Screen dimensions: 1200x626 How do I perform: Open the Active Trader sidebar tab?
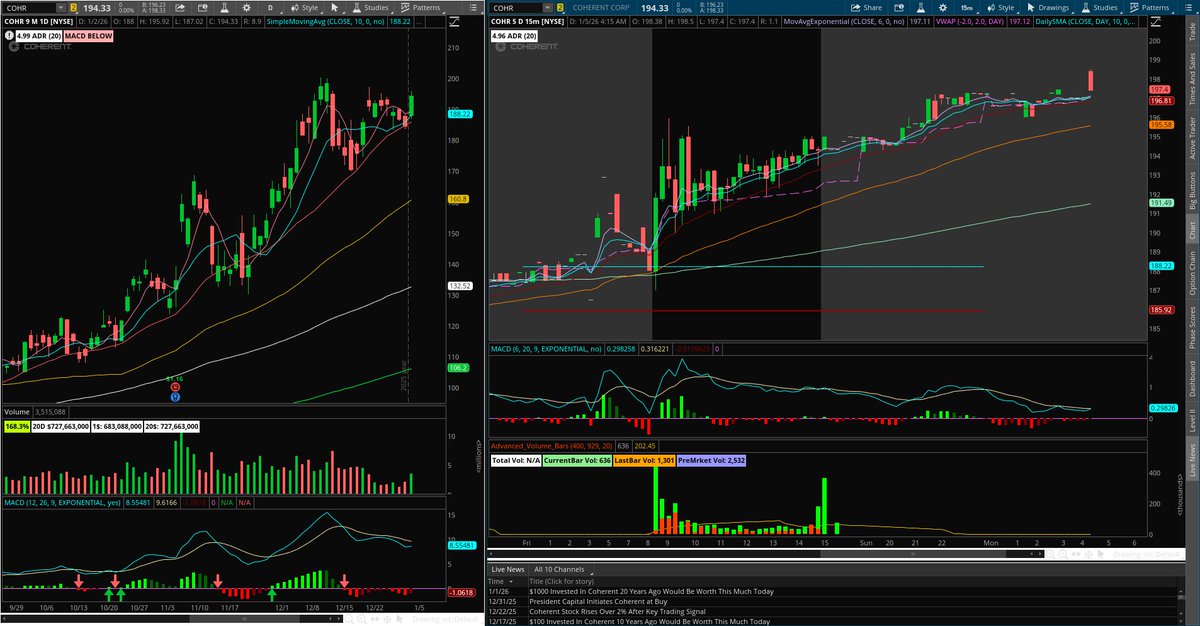(1191, 138)
